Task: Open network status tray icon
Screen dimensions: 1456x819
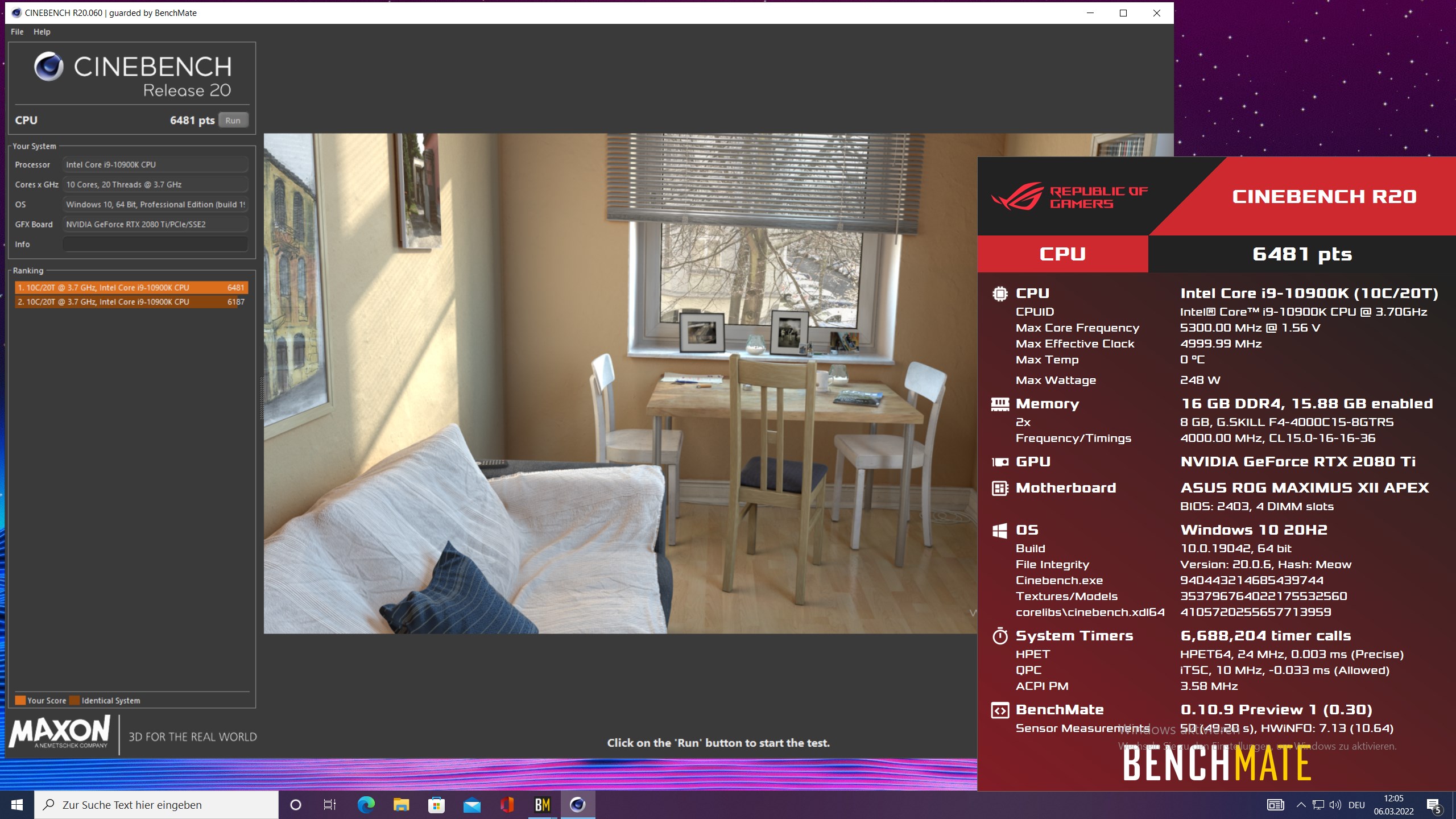Action: (x=1318, y=805)
